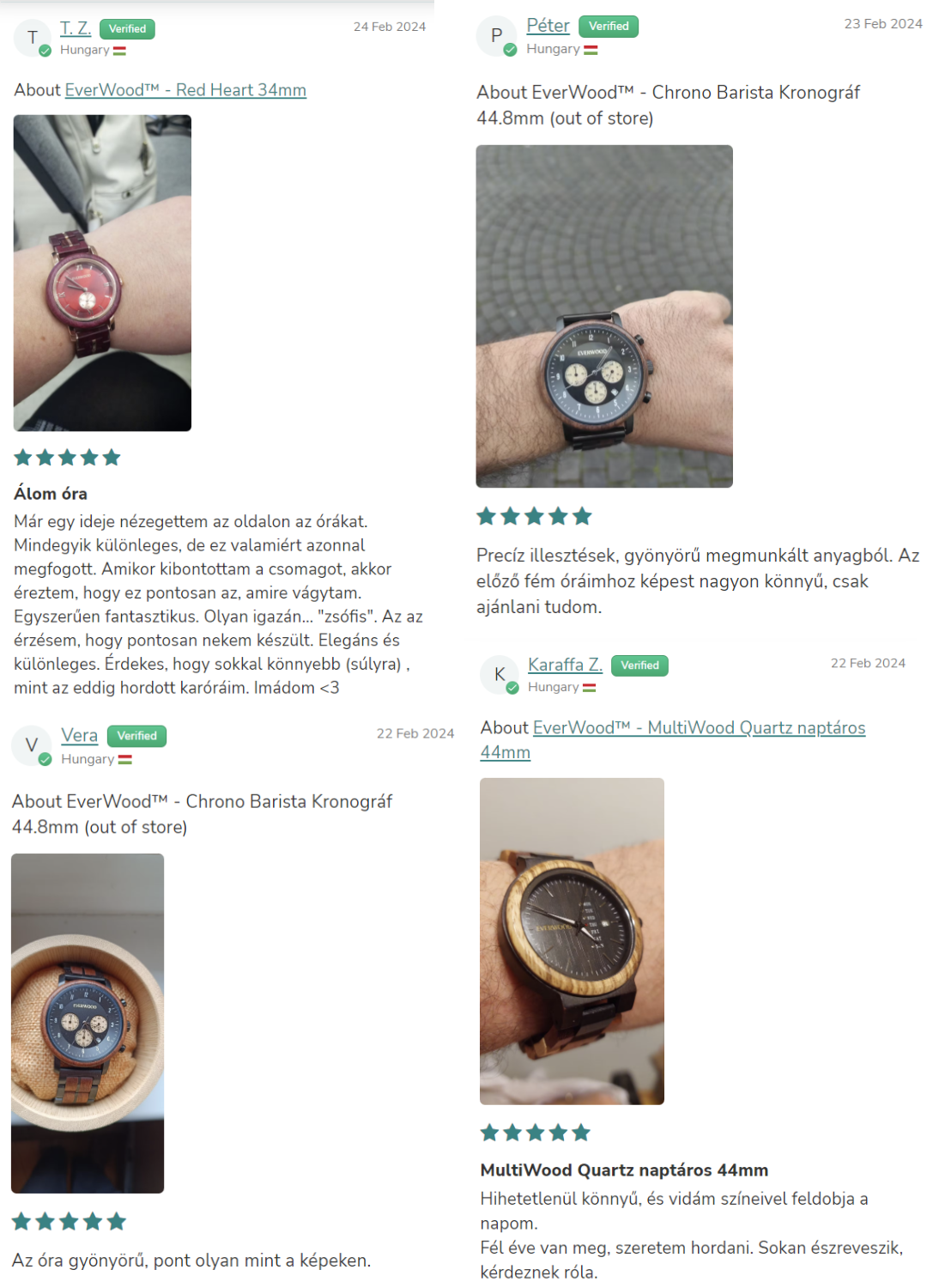Click Verified badge next to Péter

pyautogui.click(x=609, y=27)
